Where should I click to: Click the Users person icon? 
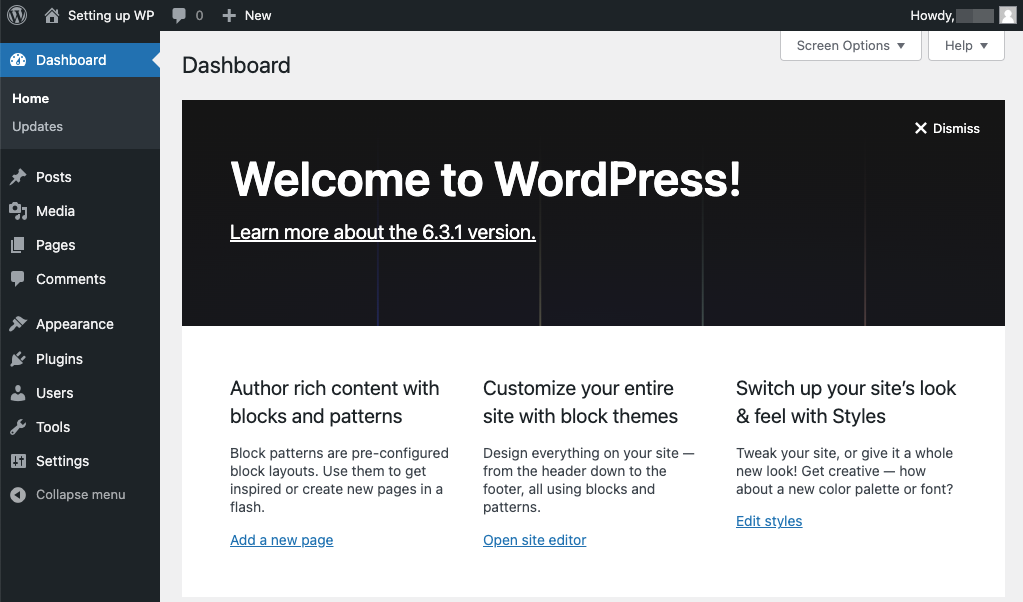18,393
